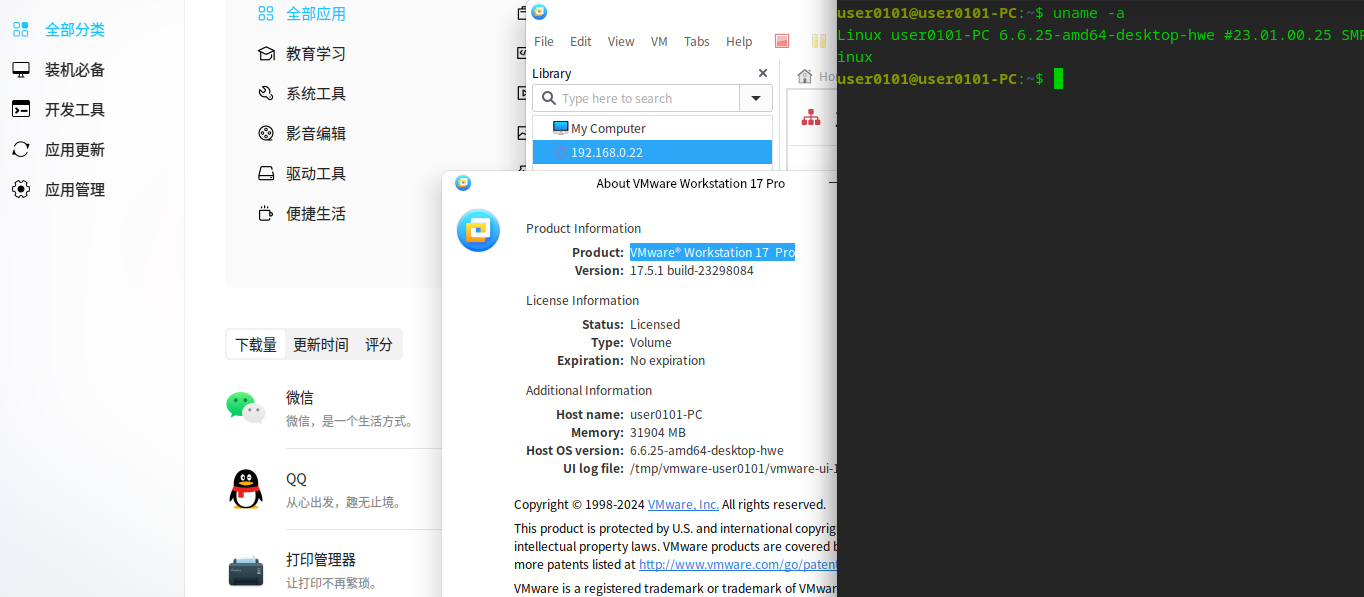Click the red square VMware toolbar icon
The height and width of the screenshot is (597, 1364).
click(782, 41)
